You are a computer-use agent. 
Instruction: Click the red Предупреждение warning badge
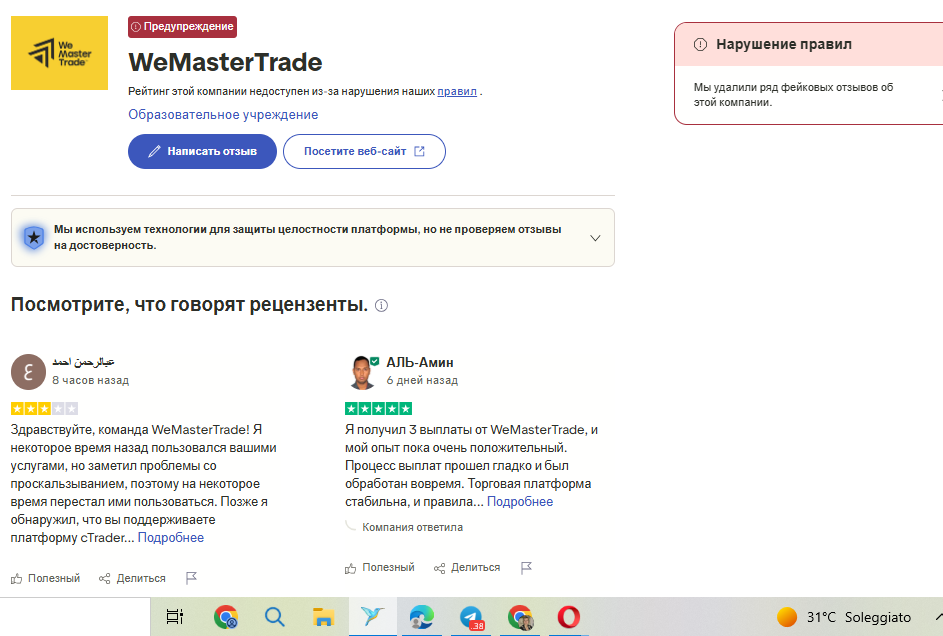[182, 26]
